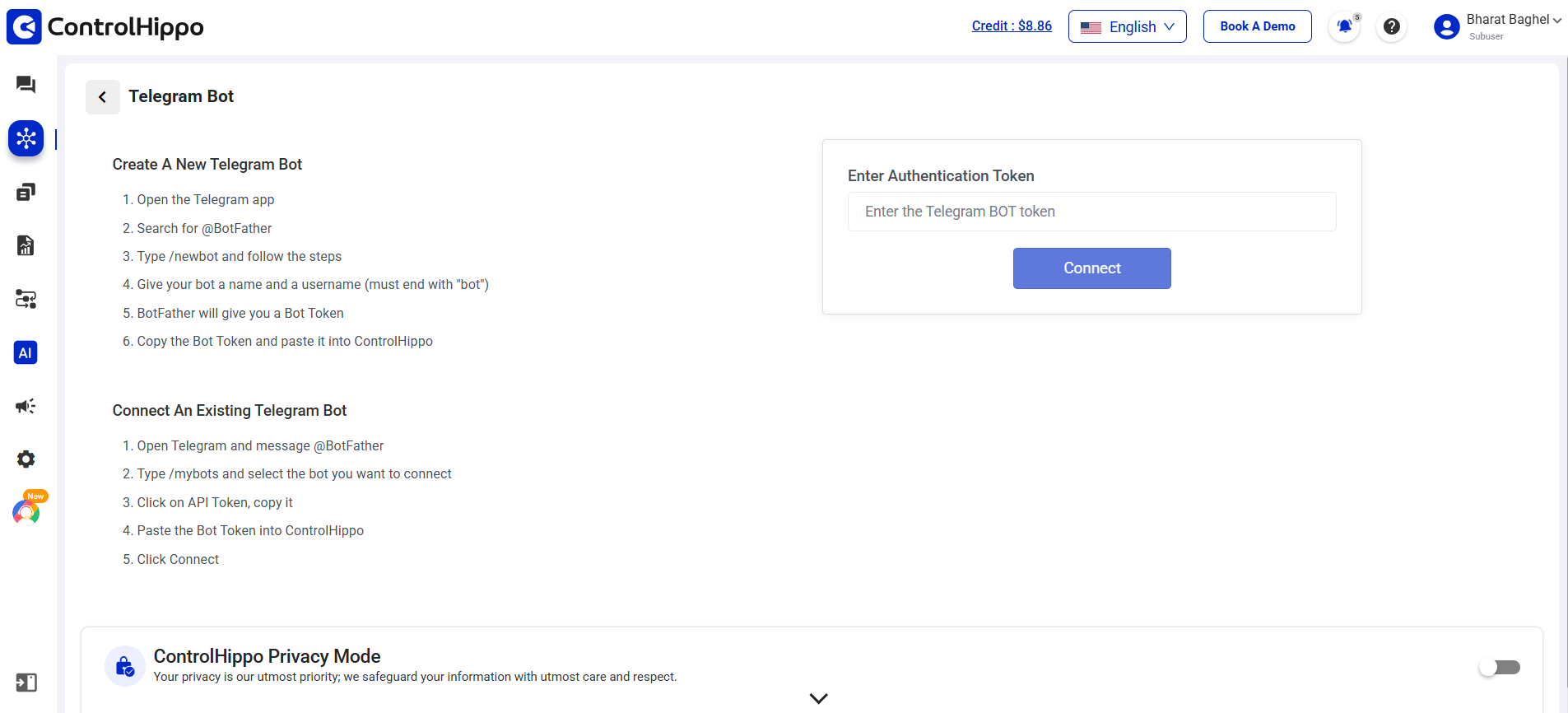Open the Templates sidebar icon
Viewport: 1568px width, 713px height.
point(26,191)
